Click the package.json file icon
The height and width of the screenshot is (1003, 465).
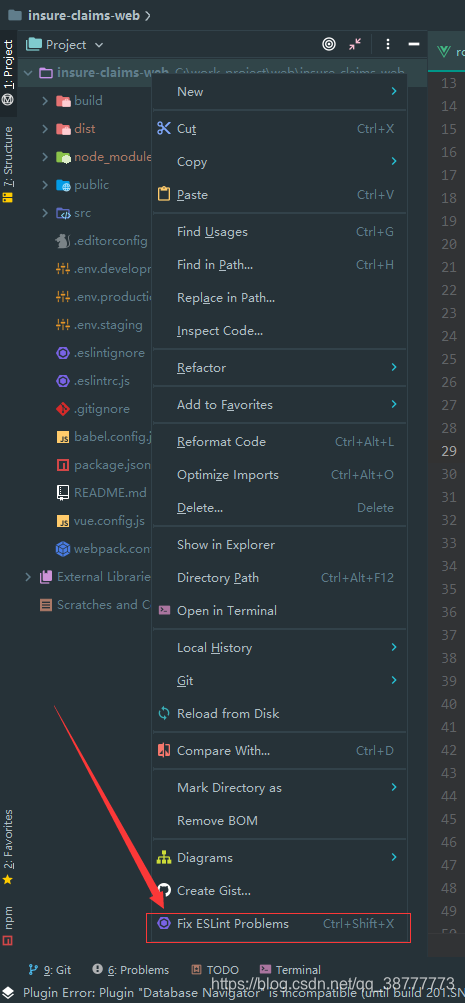pos(63,465)
